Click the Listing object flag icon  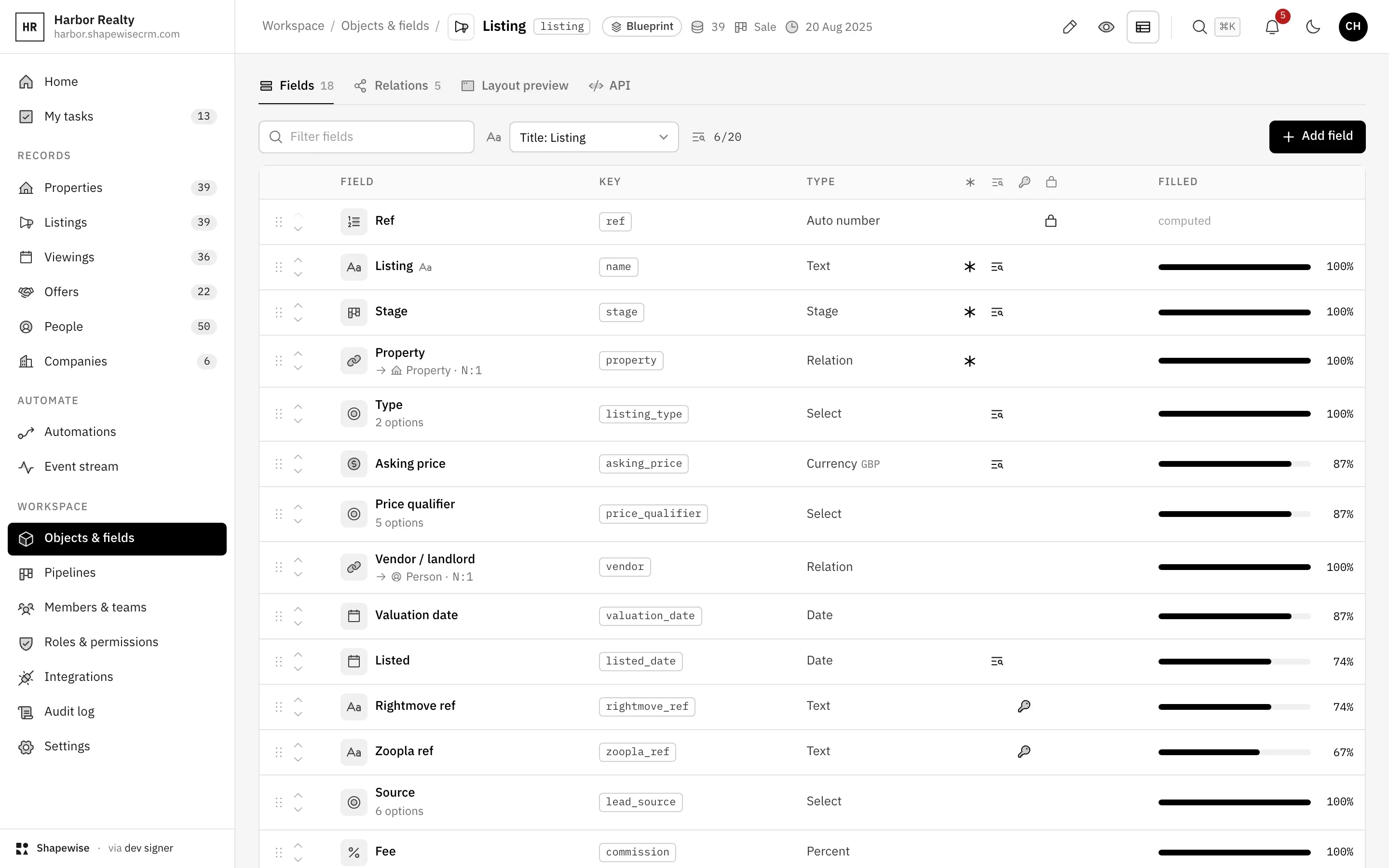tap(461, 27)
